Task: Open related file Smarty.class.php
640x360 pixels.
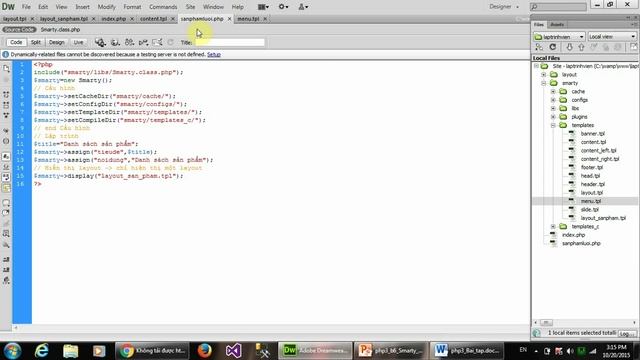Action: 60,29
